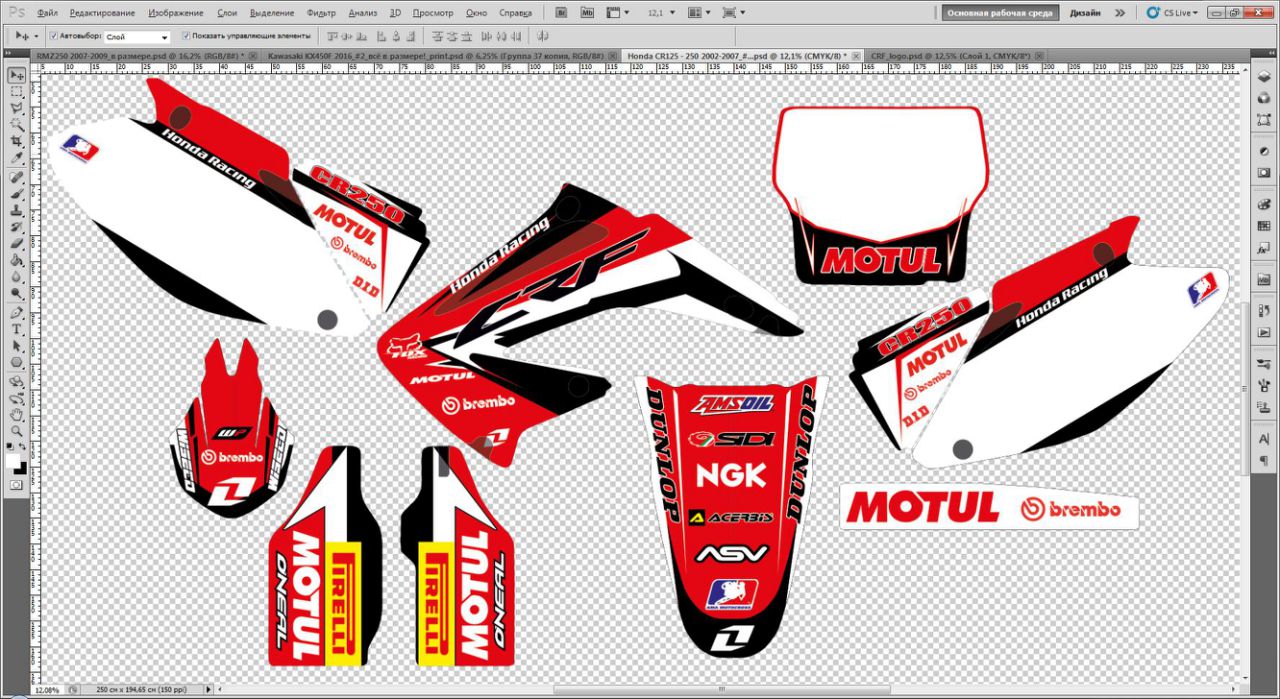Select the History Brush tool
The image size is (1280, 699).
tap(17, 228)
